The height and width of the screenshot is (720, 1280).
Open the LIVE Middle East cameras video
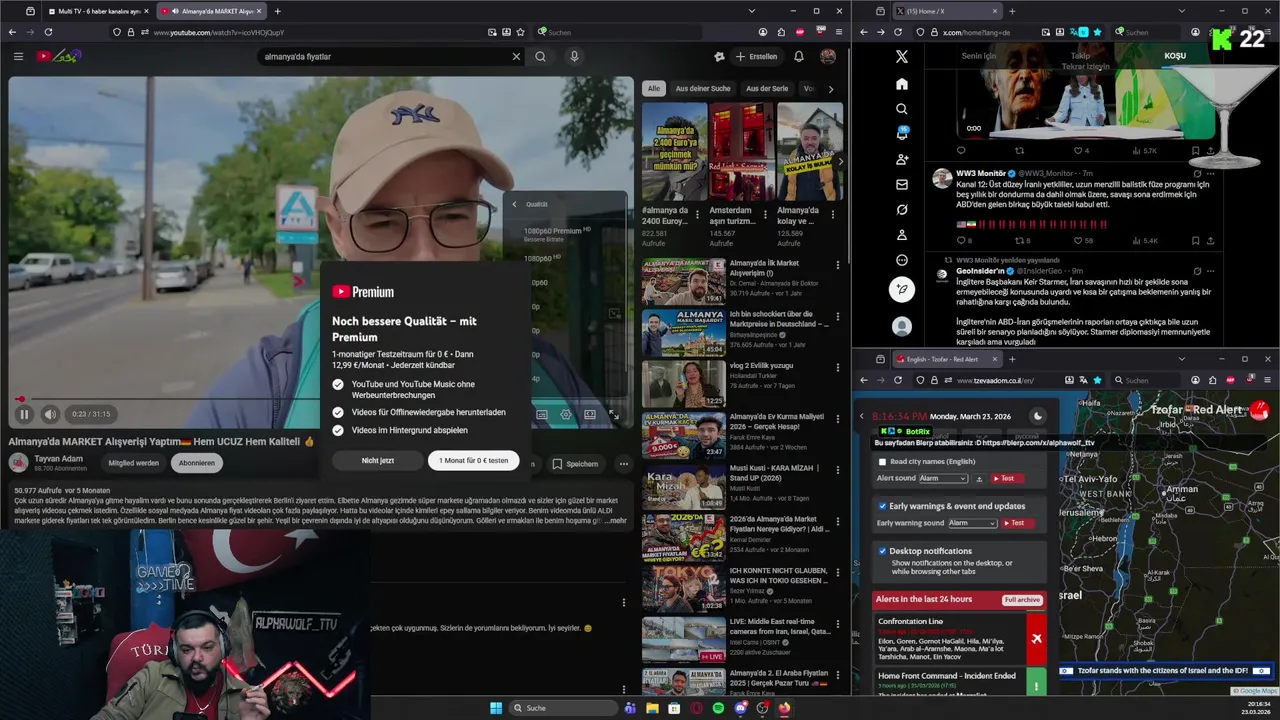(x=683, y=640)
